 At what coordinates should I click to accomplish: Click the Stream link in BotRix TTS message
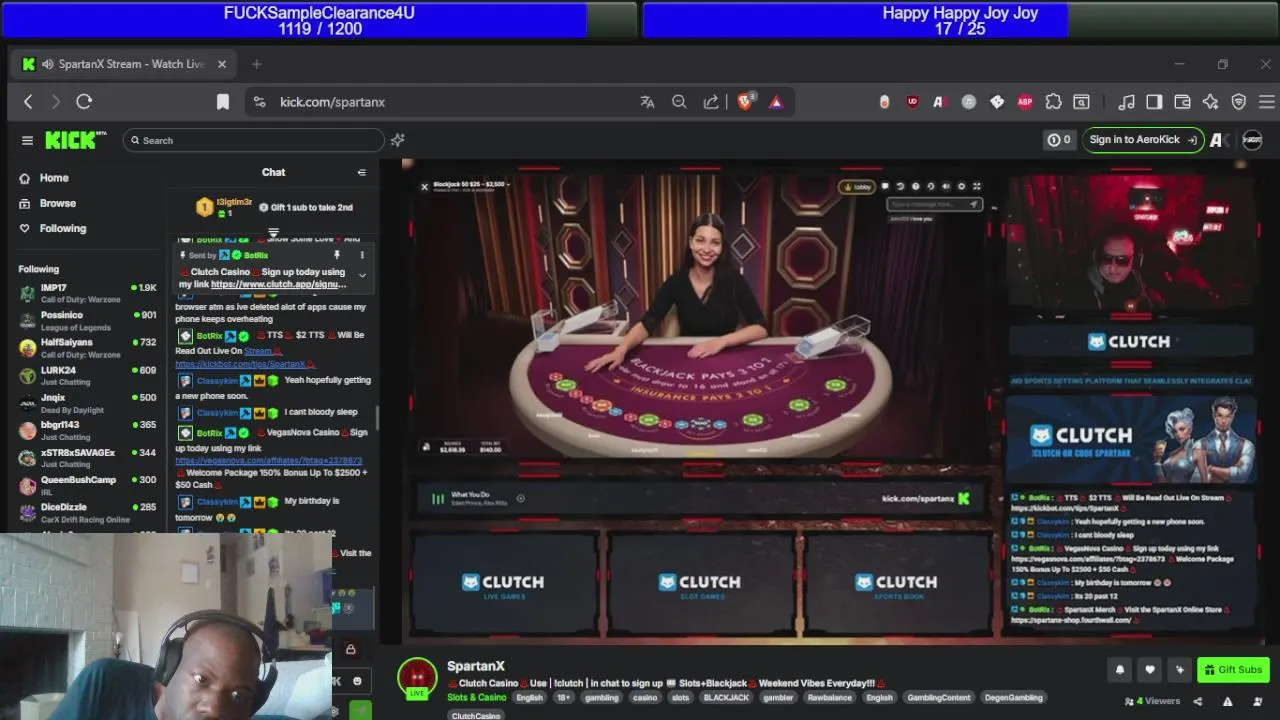(x=258, y=351)
